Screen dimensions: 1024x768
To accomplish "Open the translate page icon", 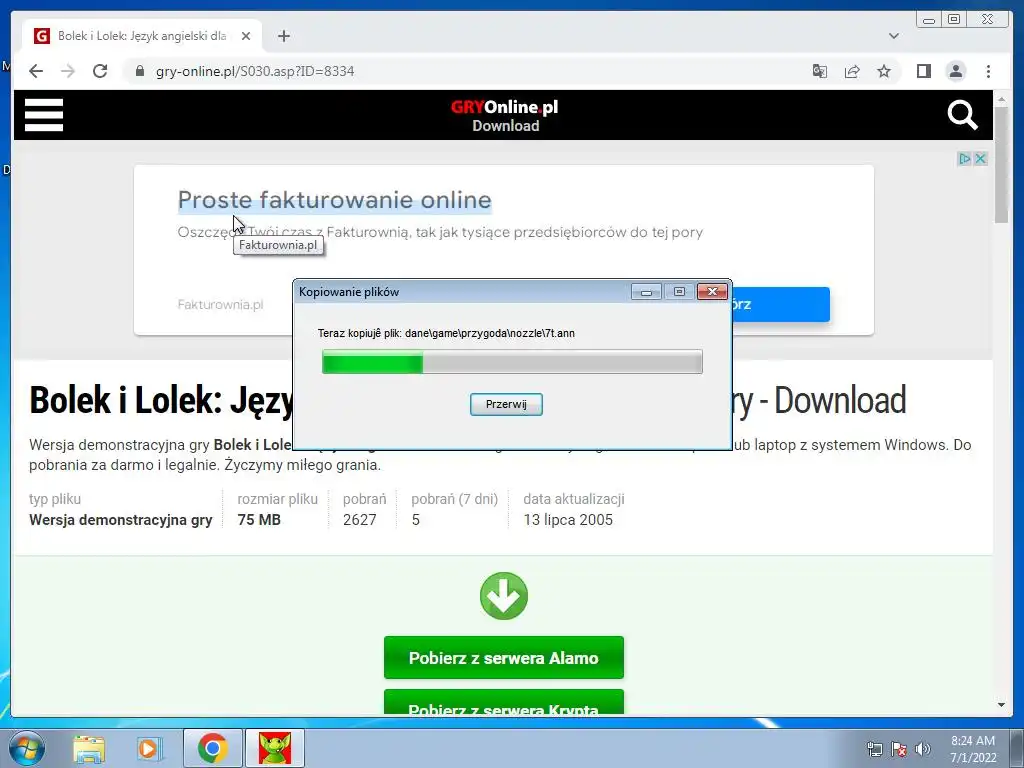I will click(x=820, y=71).
